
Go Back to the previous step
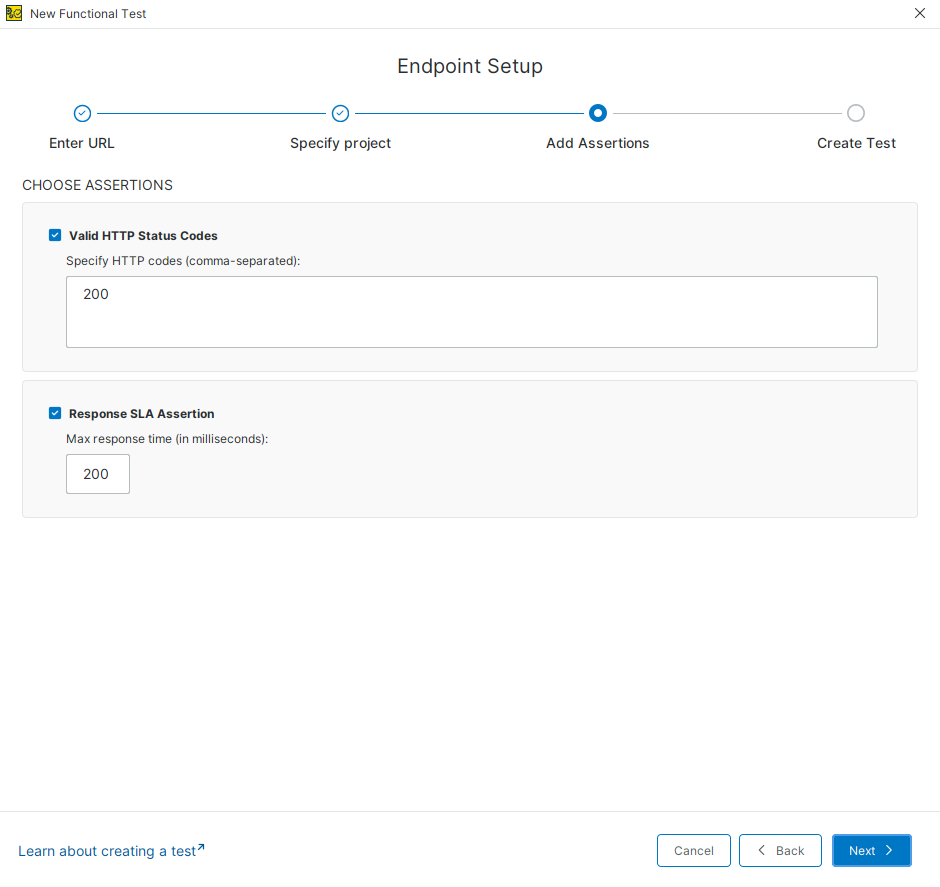780,850
